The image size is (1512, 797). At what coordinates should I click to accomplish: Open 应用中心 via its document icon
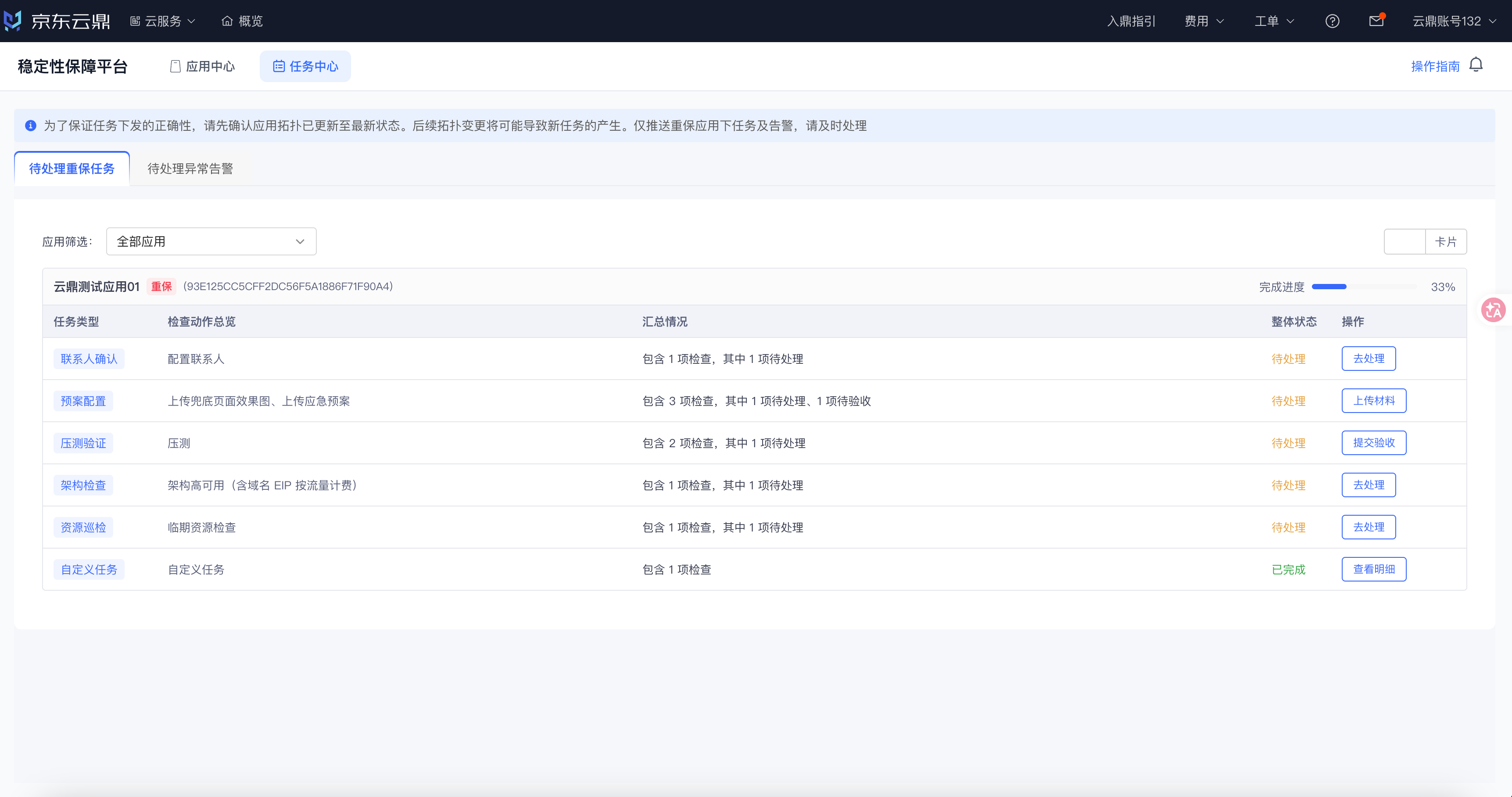(x=175, y=66)
